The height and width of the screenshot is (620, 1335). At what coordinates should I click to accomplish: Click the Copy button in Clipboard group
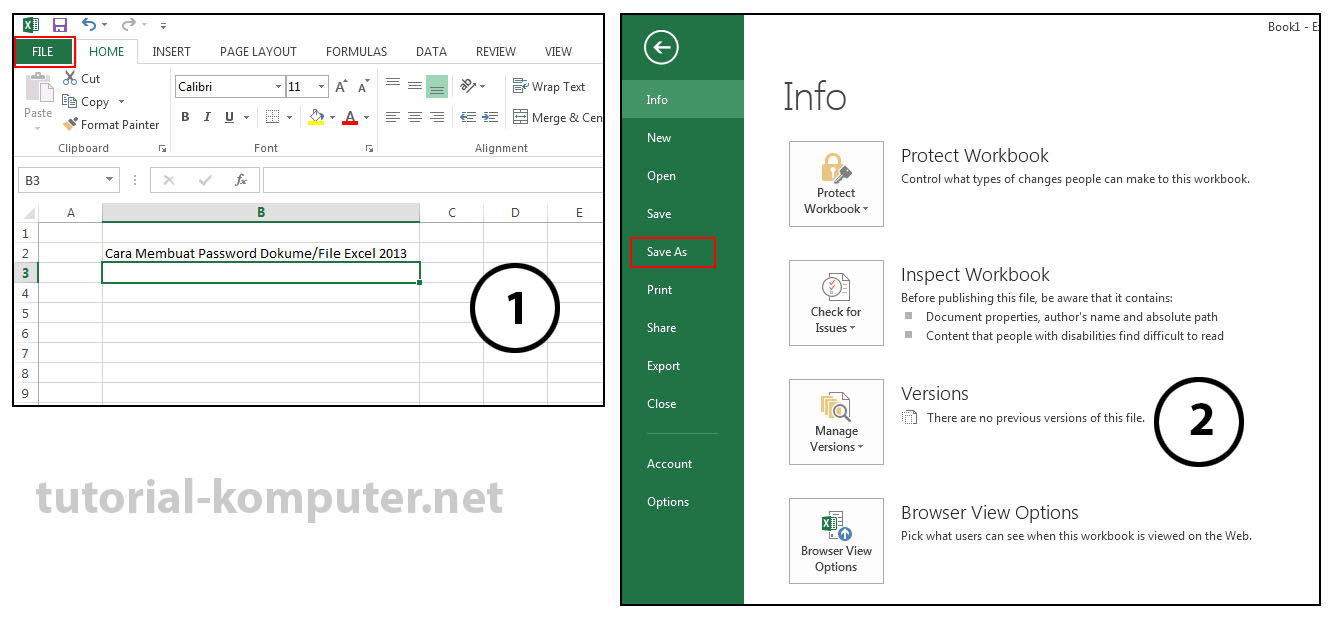86,102
